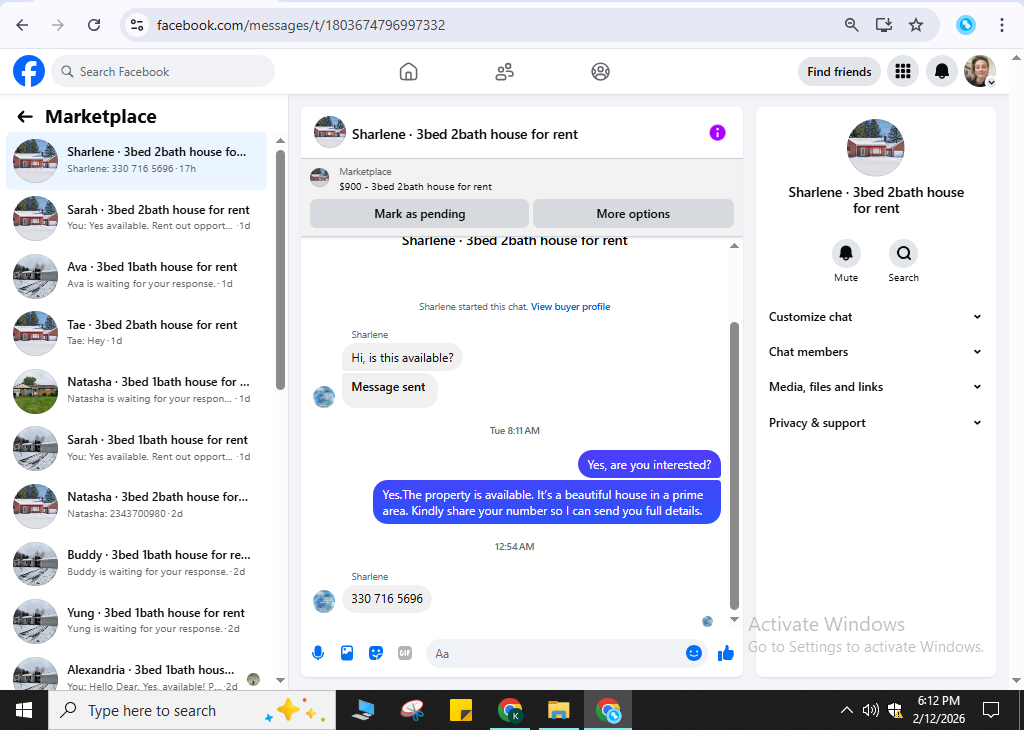
Task: Open Sarah 3bed 2bath house conversation
Action: pyautogui.click(x=136, y=217)
